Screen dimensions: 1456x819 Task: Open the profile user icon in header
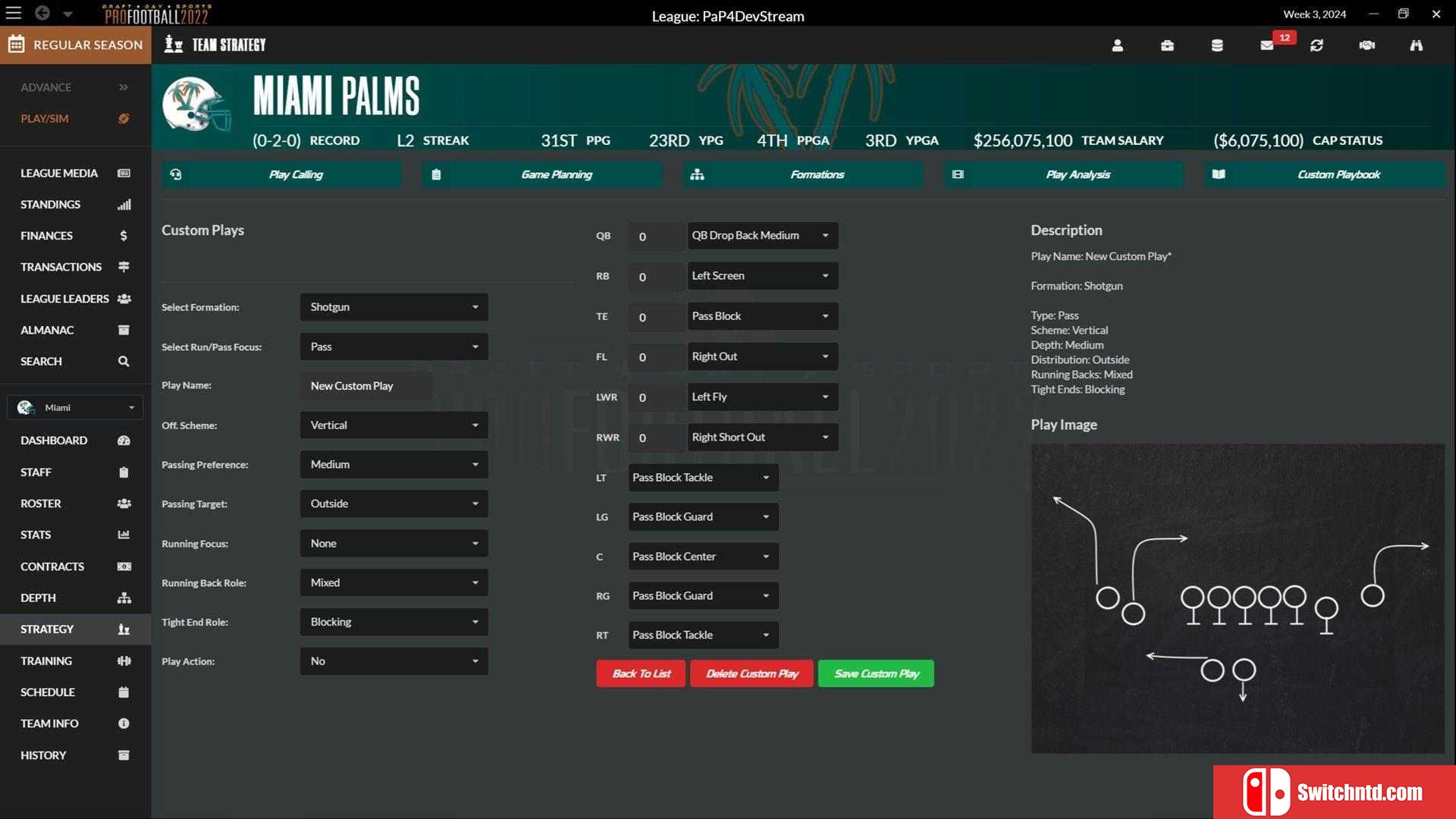(x=1117, y=45)
